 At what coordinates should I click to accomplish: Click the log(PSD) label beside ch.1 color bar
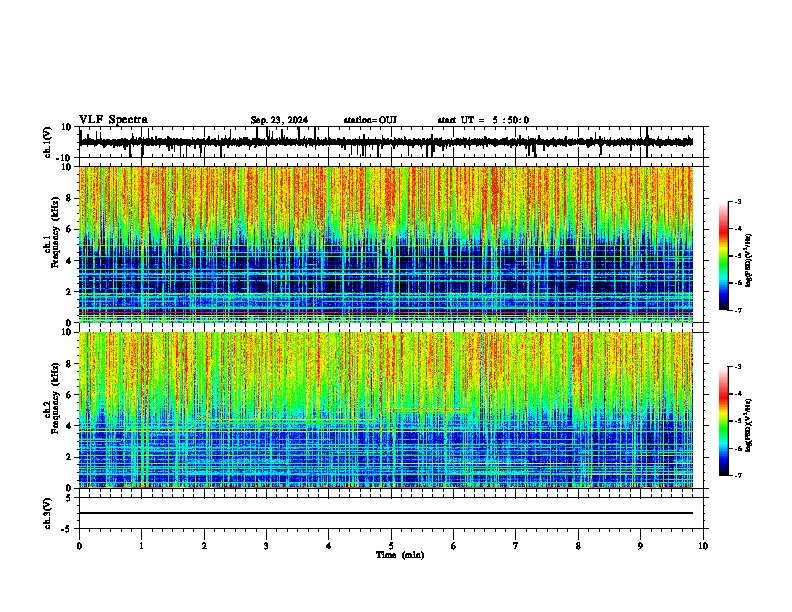point(748,261)
